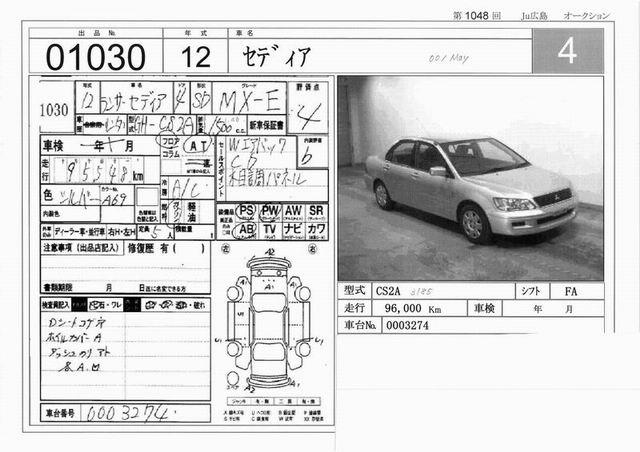The image size is (640, 452).
Task: Click the 書類期限 document deadline label
Action: pyautogui.click(x=58, y=288)
